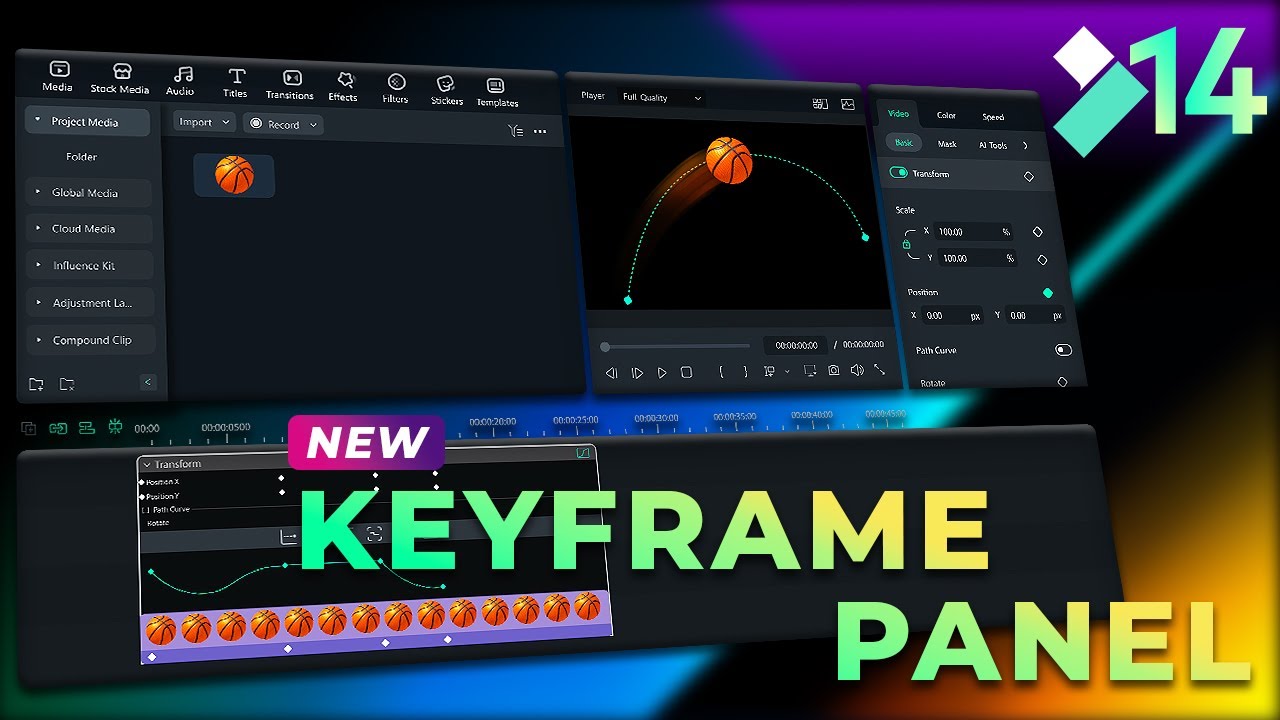Click the add clip to timeline icon
Image resolution: width=1280 pixels, height=720 pixels.
tap(769, 371)
